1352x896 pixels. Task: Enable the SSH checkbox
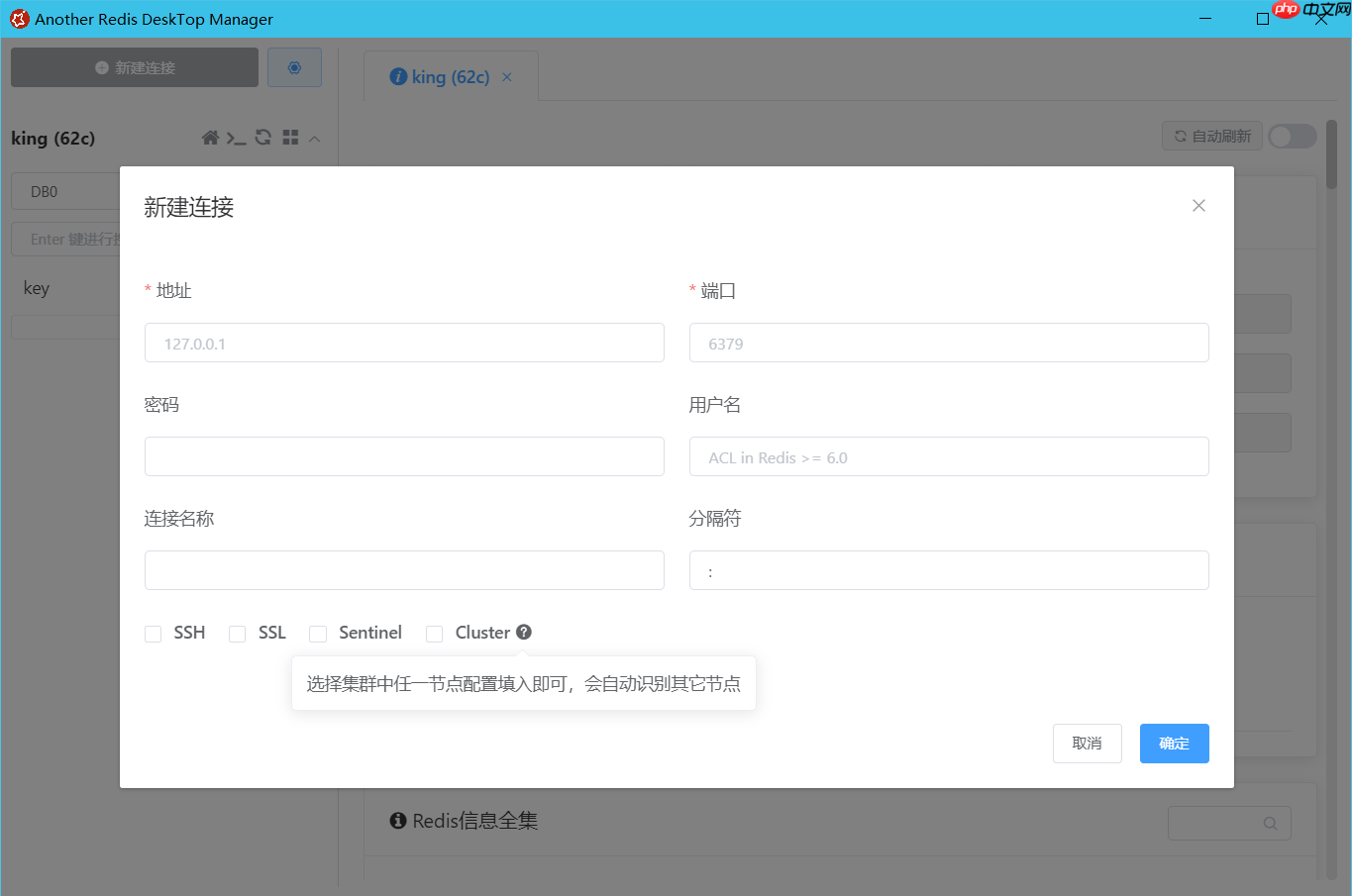pyautogui.click(x=154, y=633)
